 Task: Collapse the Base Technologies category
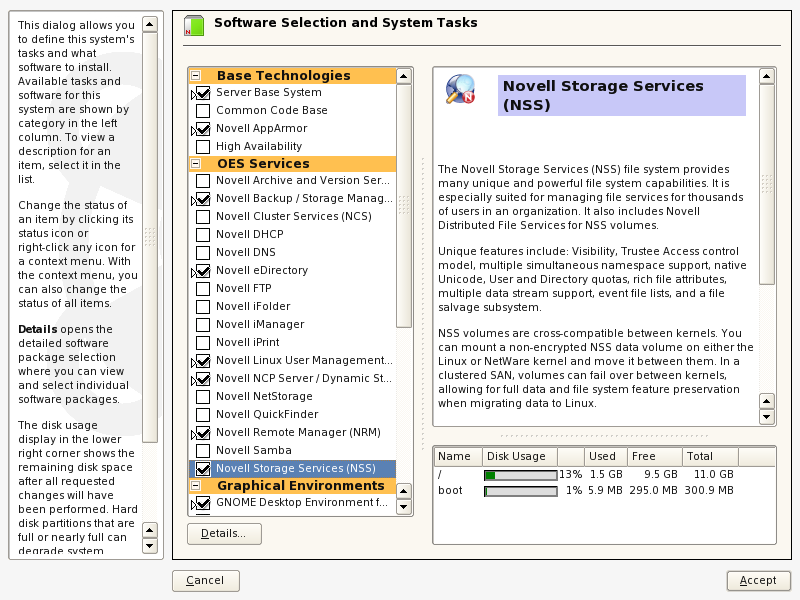click(x=196, y=76)
